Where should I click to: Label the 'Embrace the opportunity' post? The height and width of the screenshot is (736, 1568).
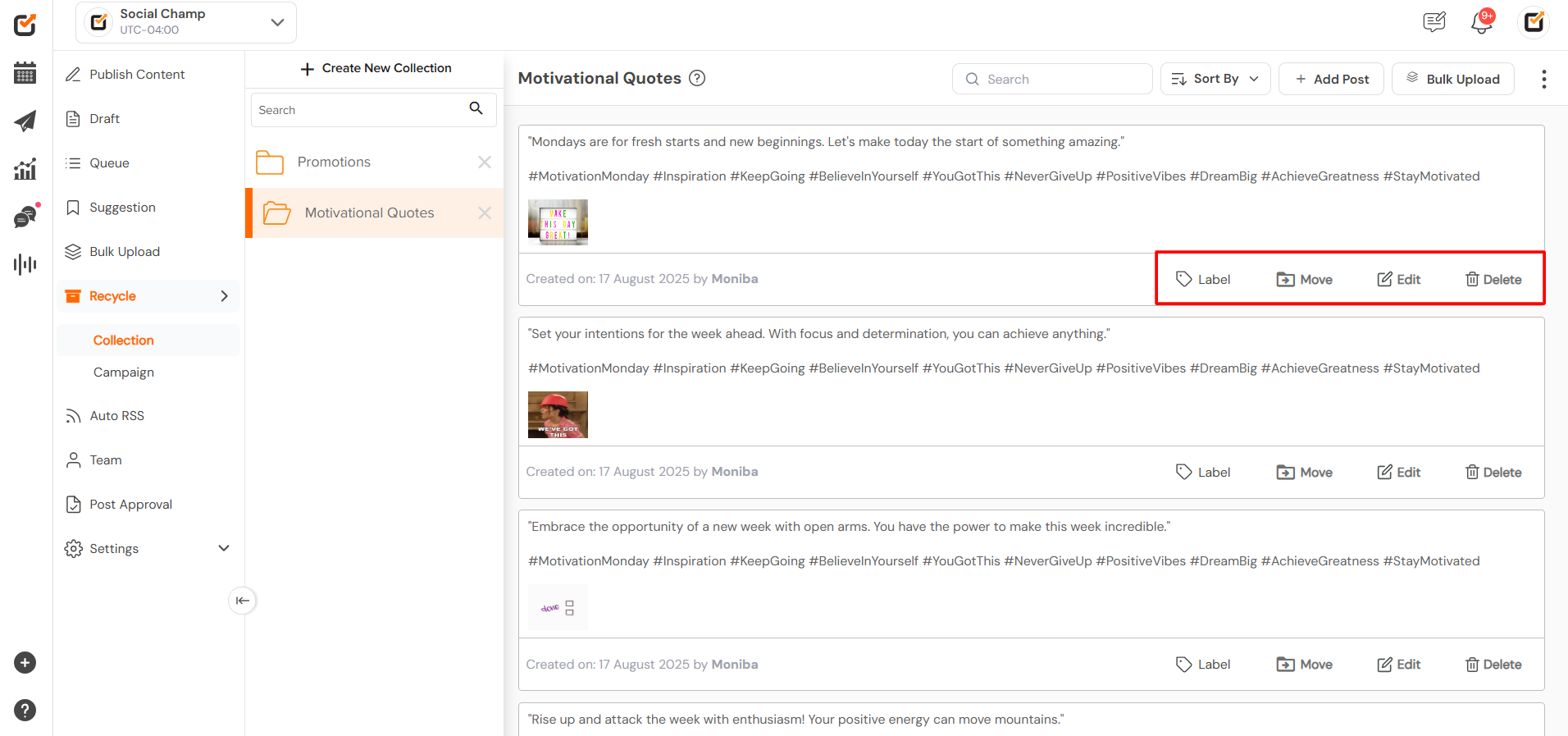click(1203, 664)
